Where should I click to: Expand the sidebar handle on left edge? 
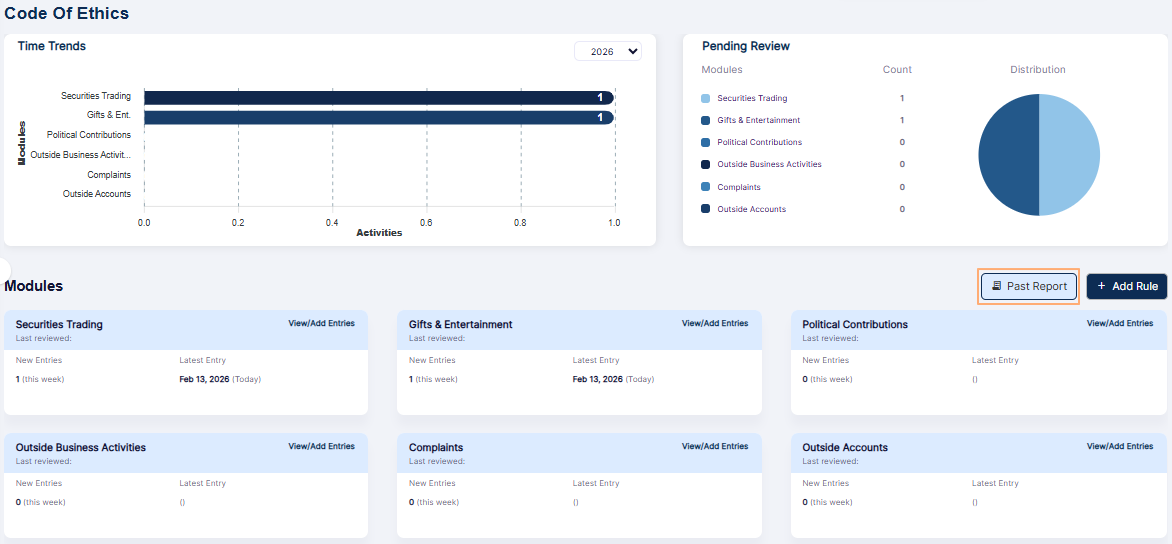4,269
